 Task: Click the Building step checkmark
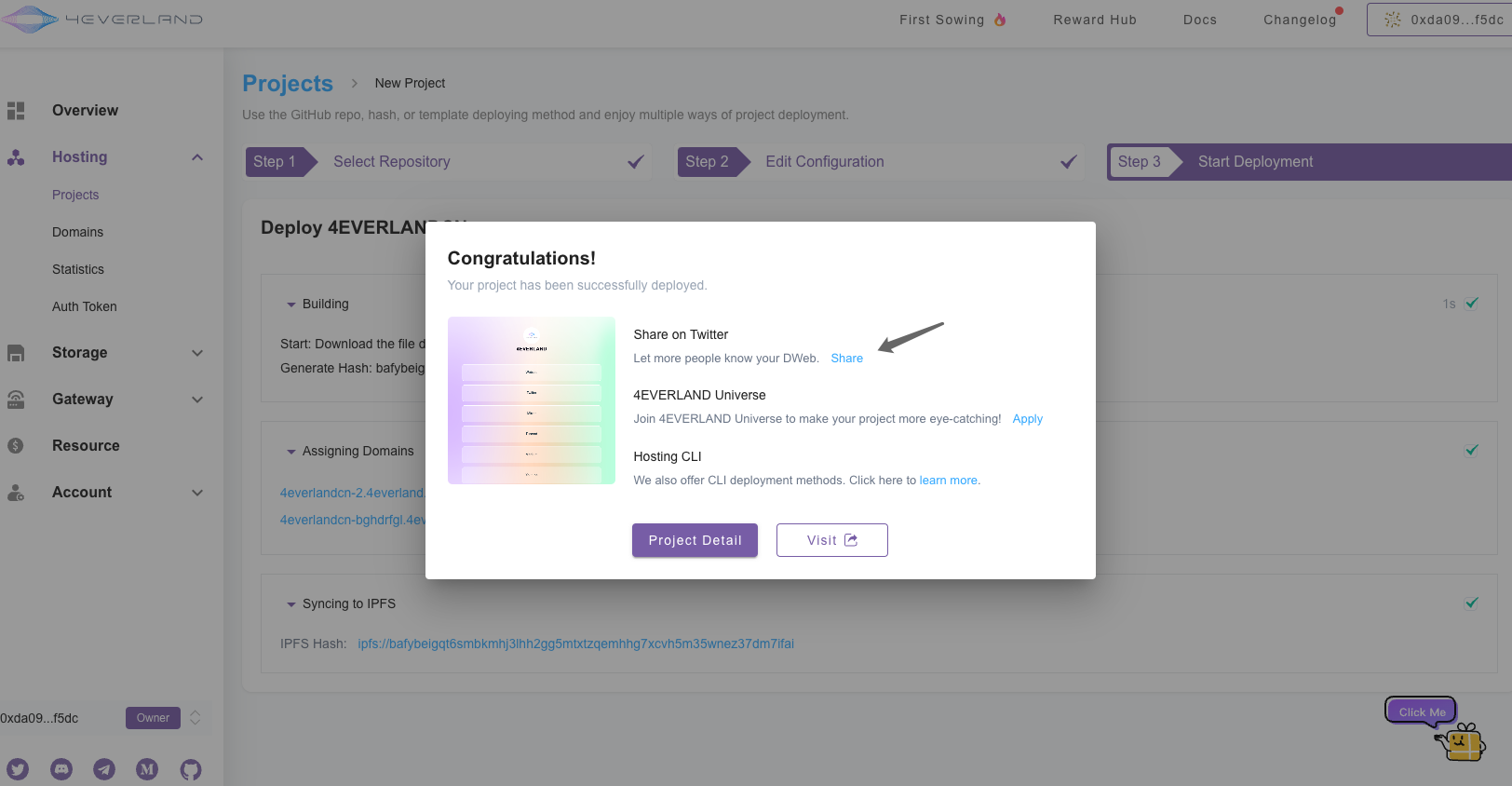pos(1472,303)
